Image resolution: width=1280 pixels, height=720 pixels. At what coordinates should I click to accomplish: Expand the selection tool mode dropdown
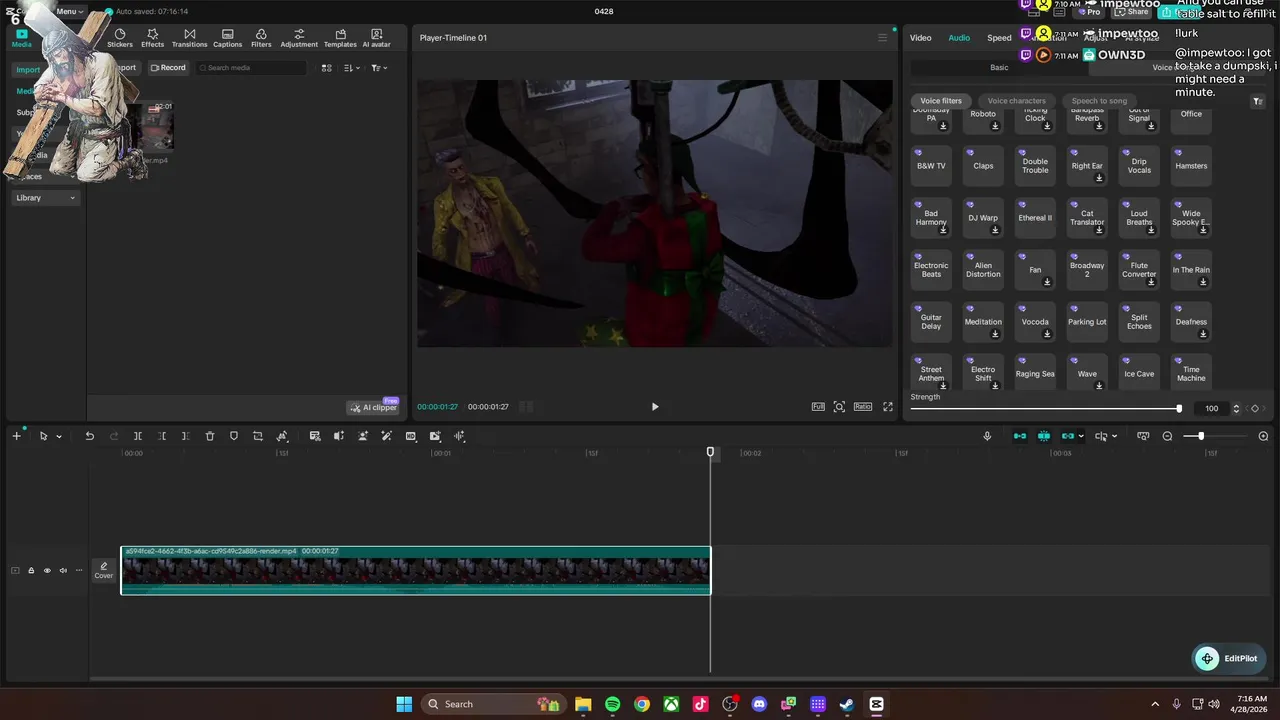(59, 436)
